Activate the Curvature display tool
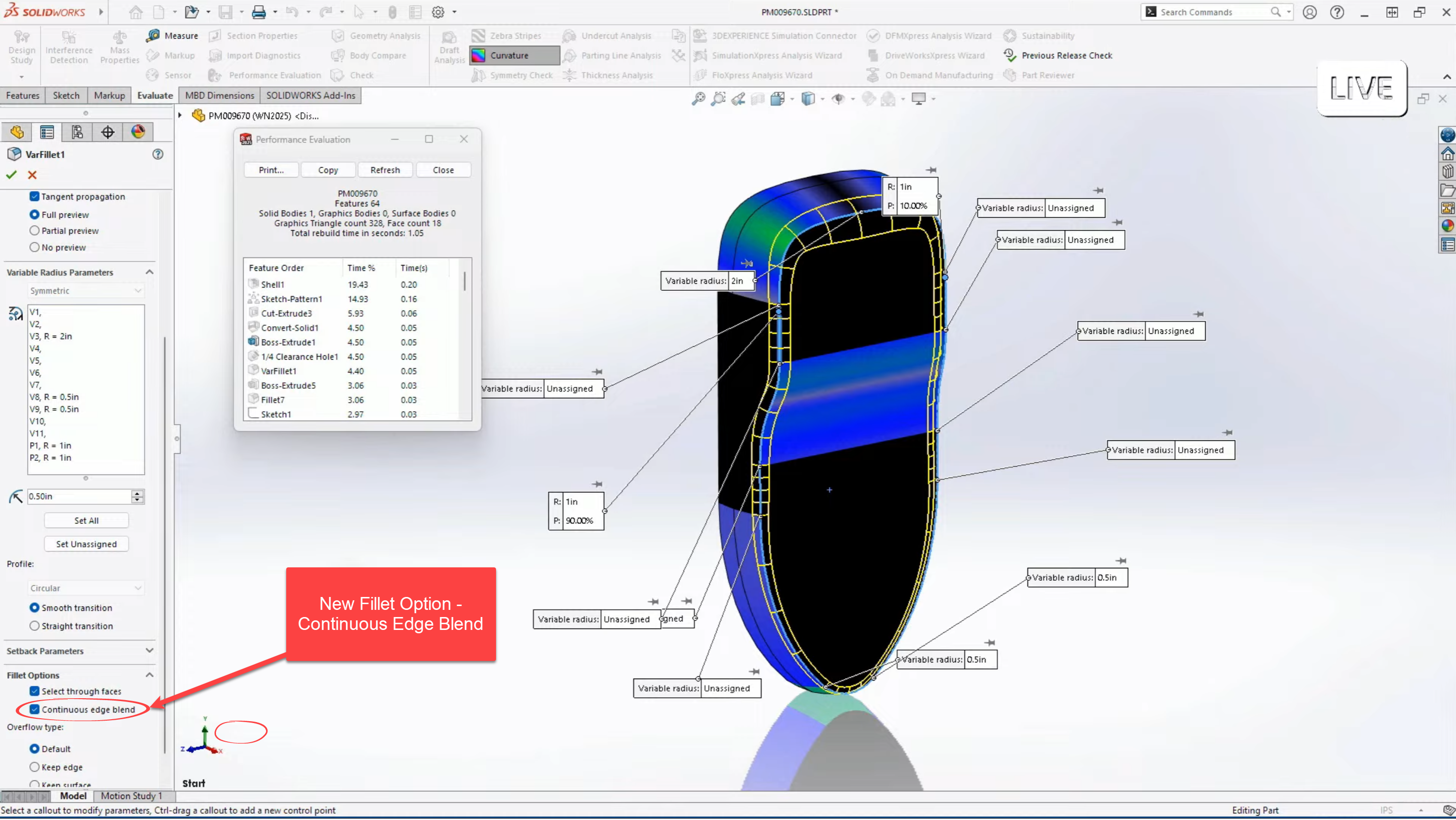This screenshot has width=1456, height=820. click(514, 55)
